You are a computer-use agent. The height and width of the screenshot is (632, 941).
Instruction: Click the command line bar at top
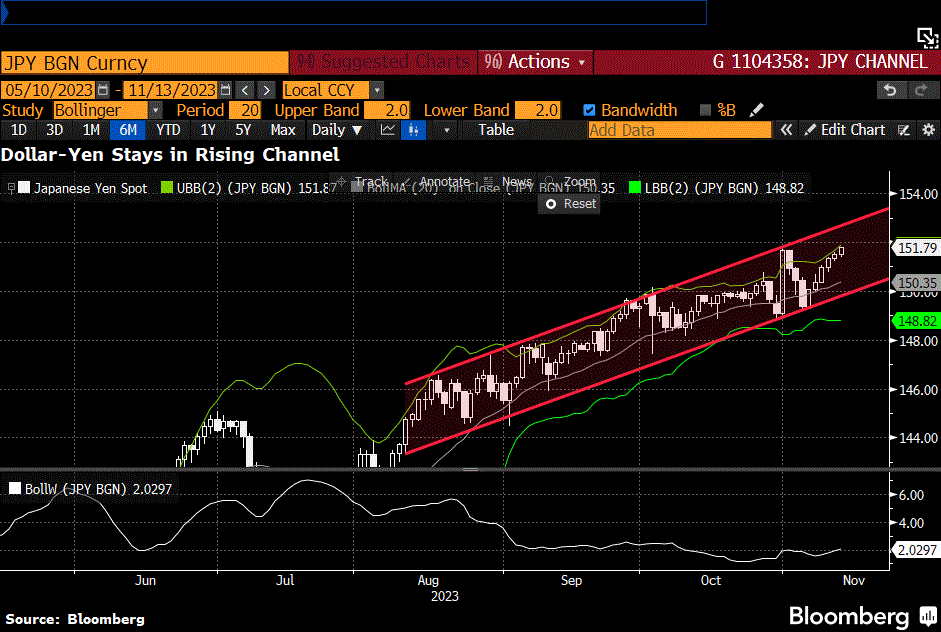point(353,12)
